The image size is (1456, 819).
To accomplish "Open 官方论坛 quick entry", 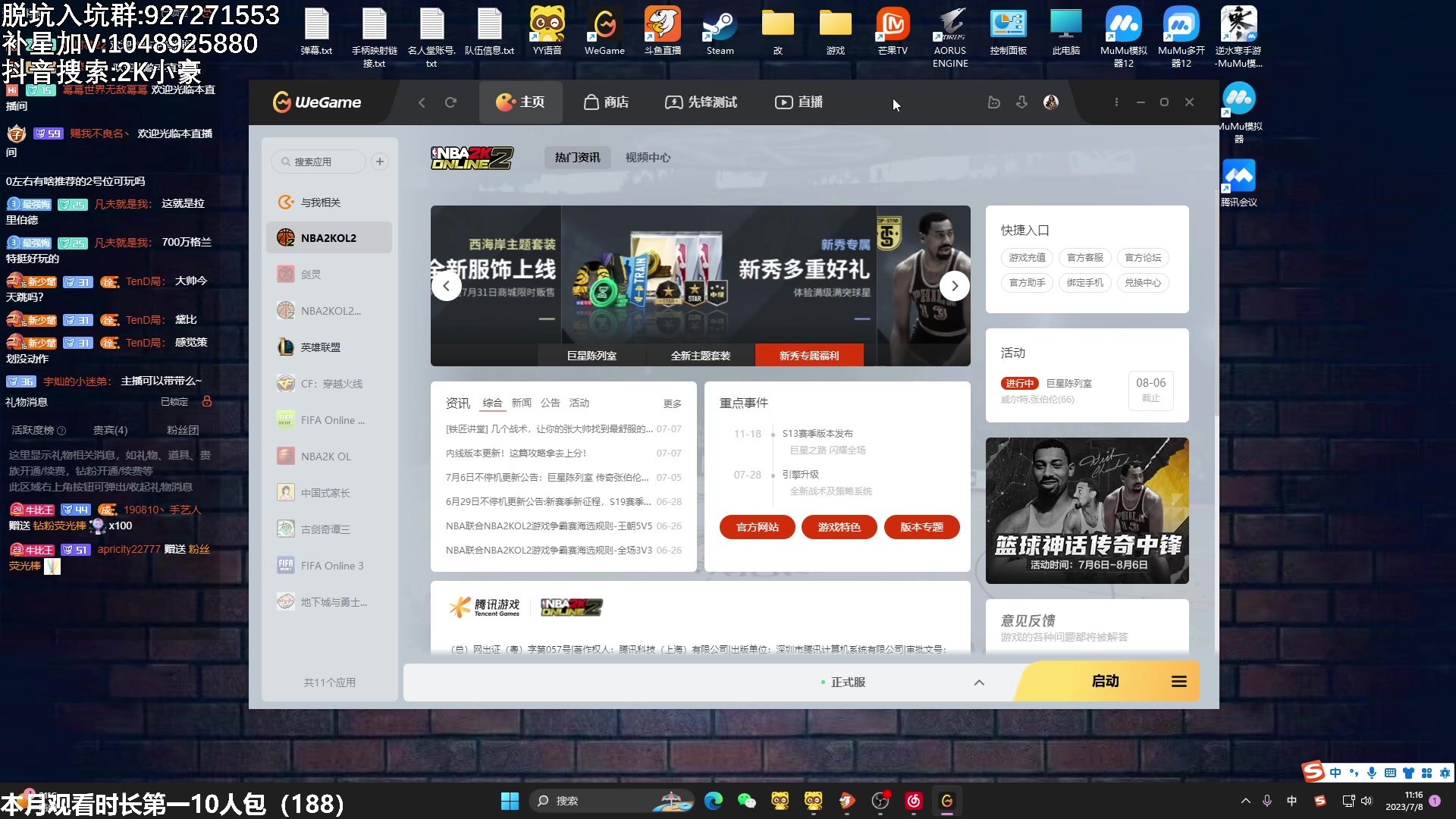I will (x=1143, y=258).
